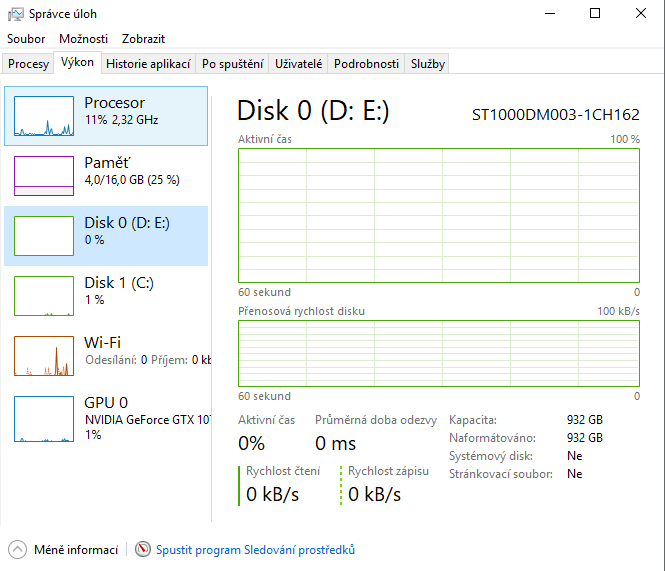Open the GPU 0 graph icon
This screenshot has height=571, width=665.
click(44, 416)
